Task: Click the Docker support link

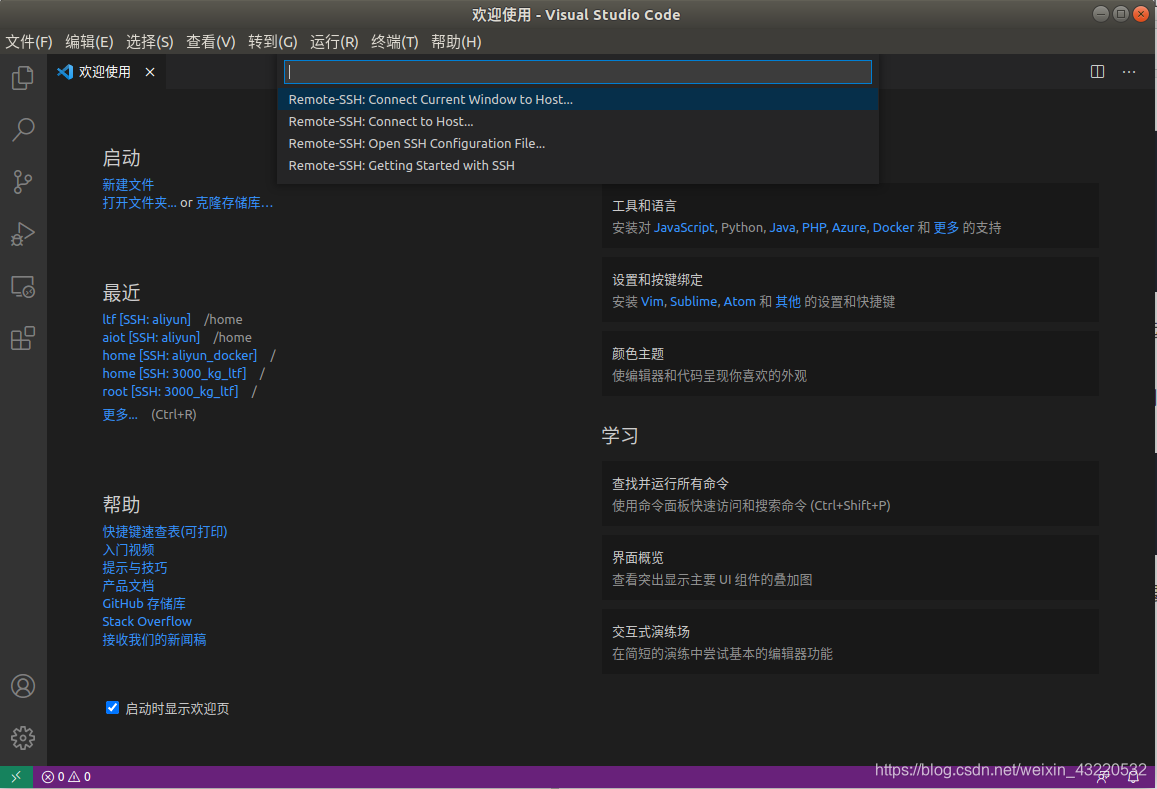Action: pos(893,228)
